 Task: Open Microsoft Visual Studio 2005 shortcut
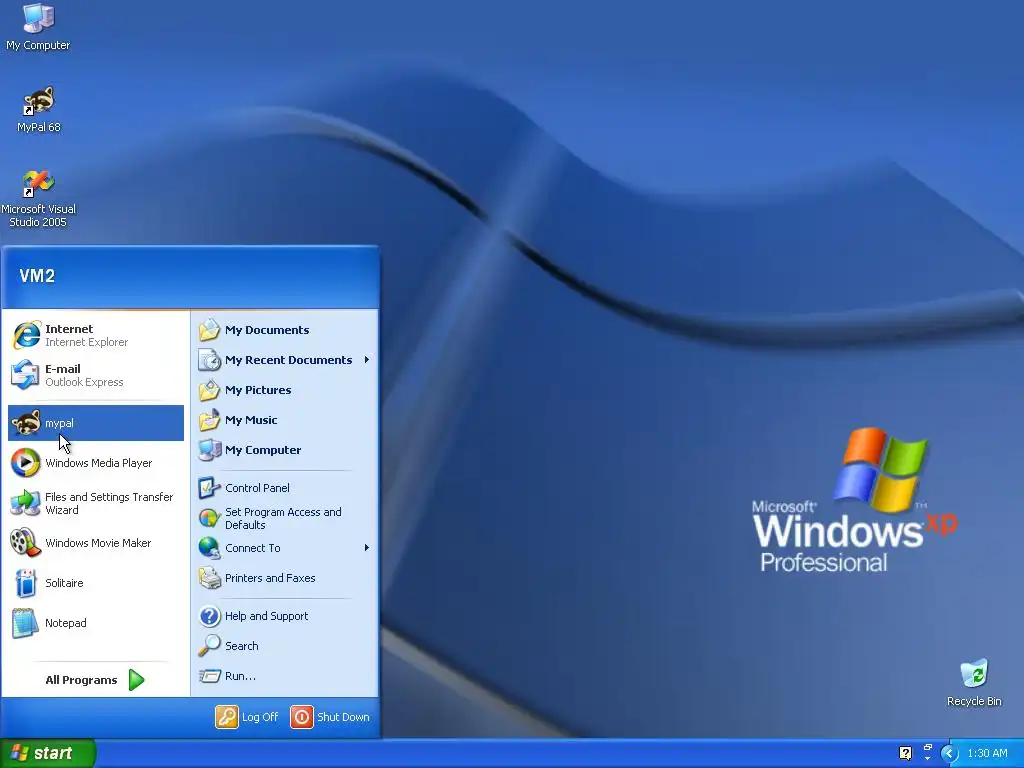coord(38,198)
